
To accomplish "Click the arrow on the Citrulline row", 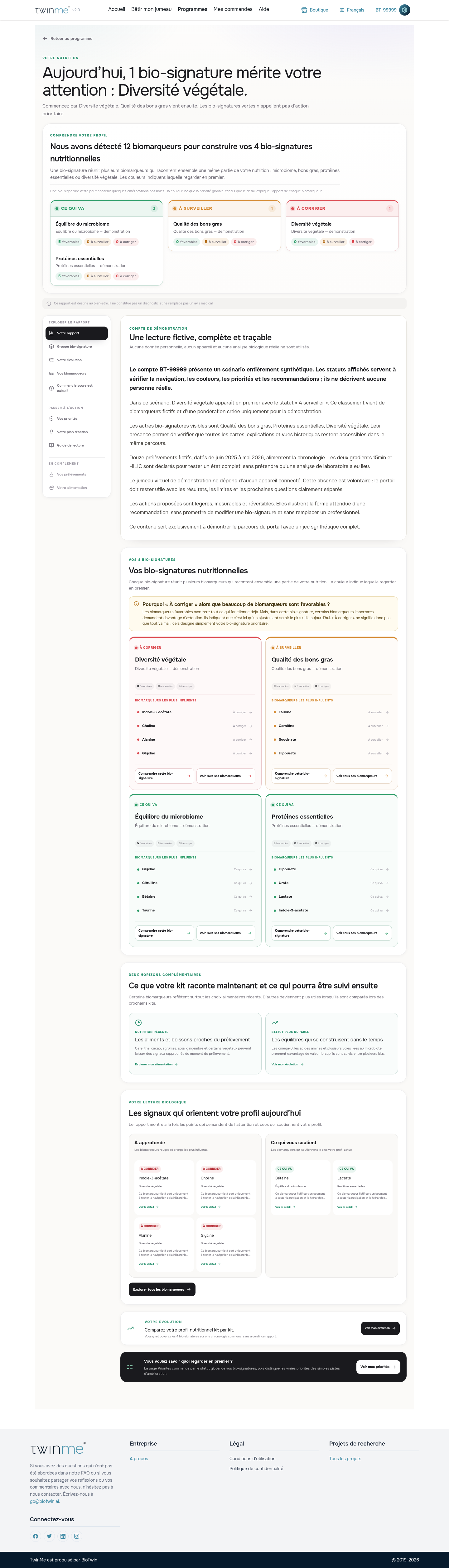I will coord(250,882).
